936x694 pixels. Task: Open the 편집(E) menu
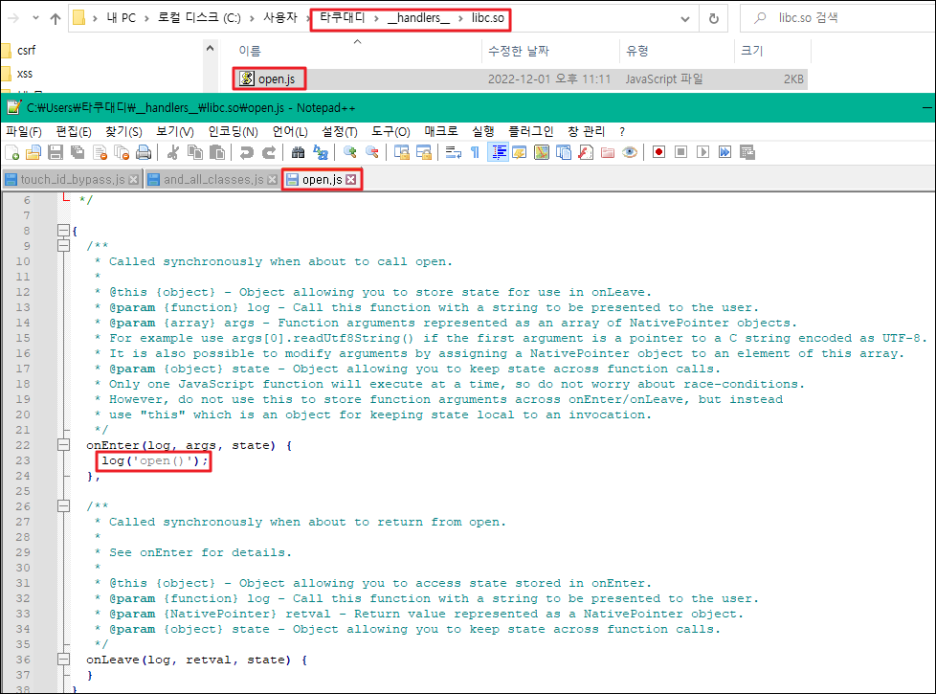[73, 131]
